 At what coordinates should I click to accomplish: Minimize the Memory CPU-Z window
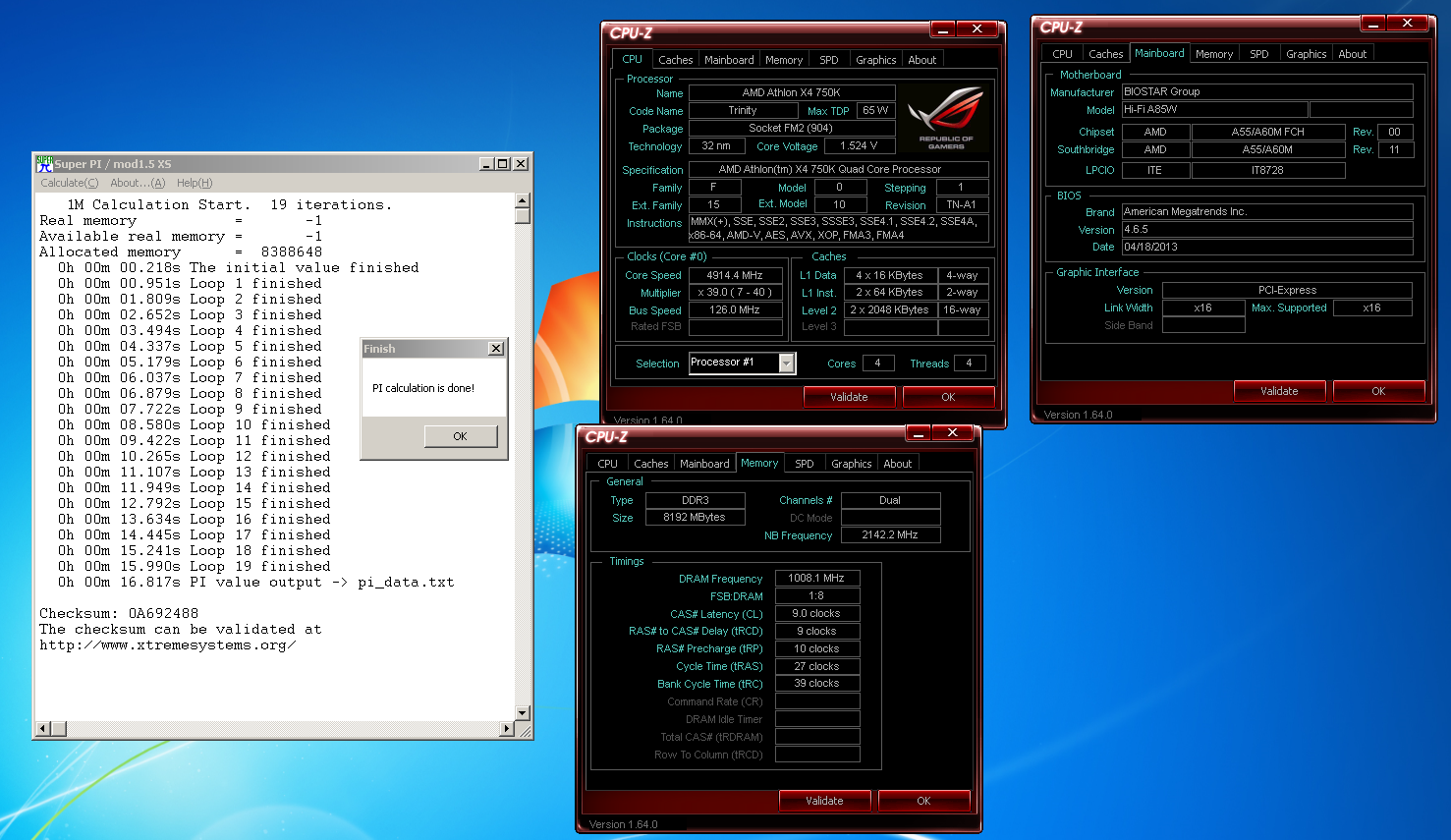coord(918,433)
